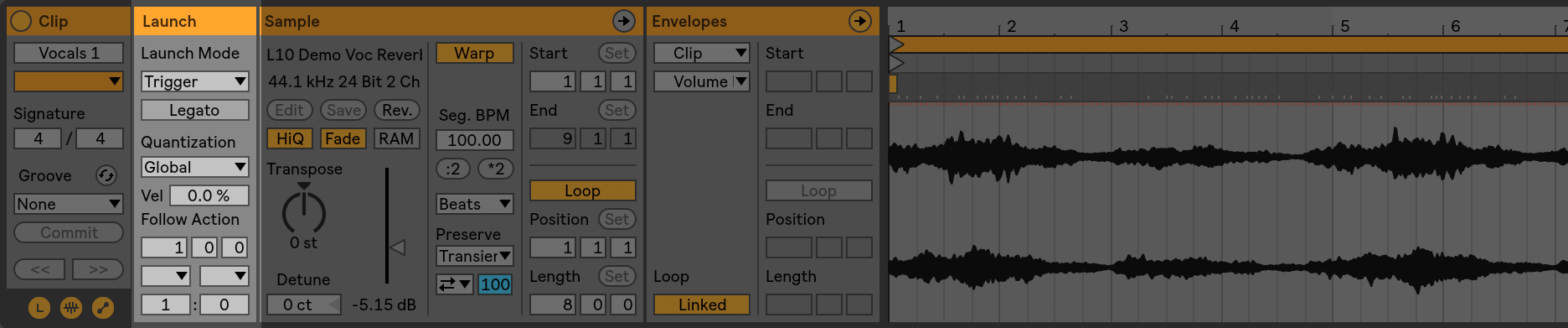1568x328 pixels.
Task: Click the Seg. BPM 100.00 field
Action: [x=474, y=140]
